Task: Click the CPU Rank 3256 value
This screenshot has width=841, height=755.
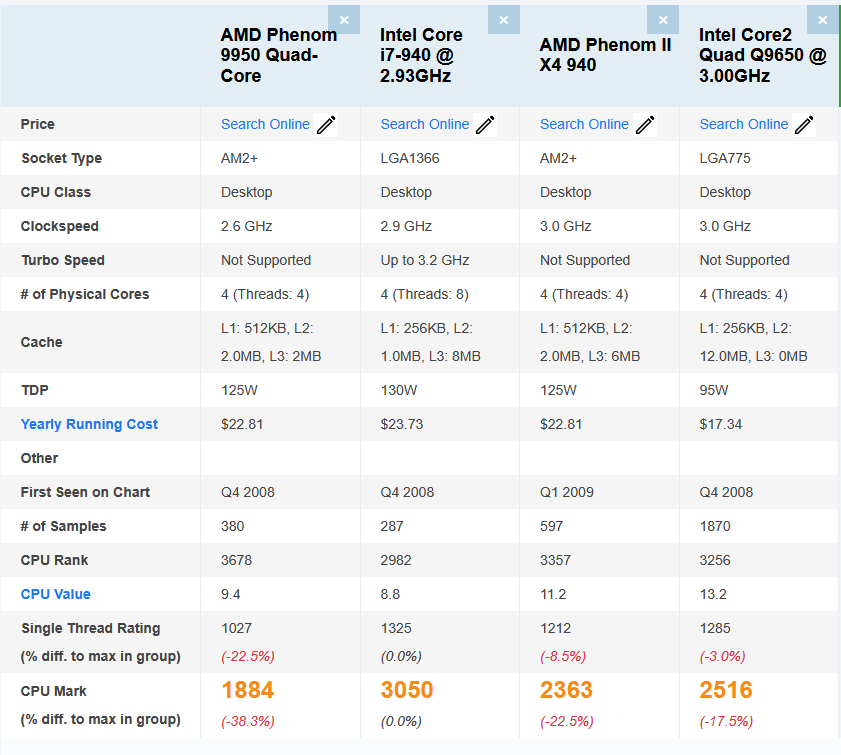Action: click(x=715, y=560)
